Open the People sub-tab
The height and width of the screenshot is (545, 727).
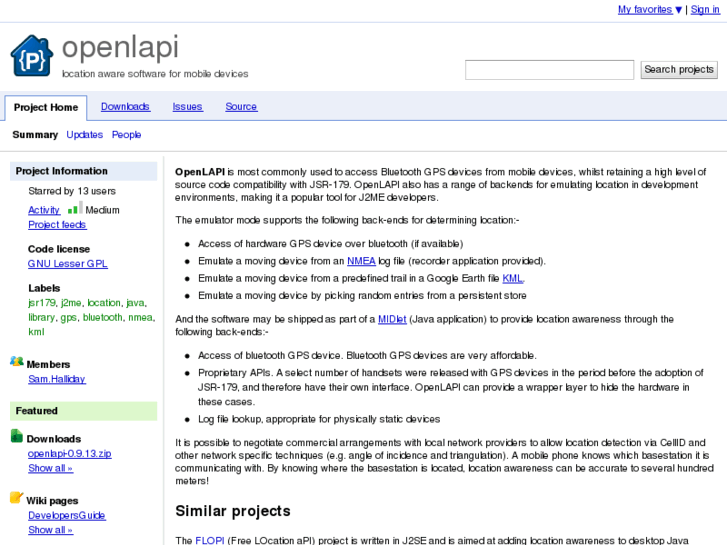point(126,135)
